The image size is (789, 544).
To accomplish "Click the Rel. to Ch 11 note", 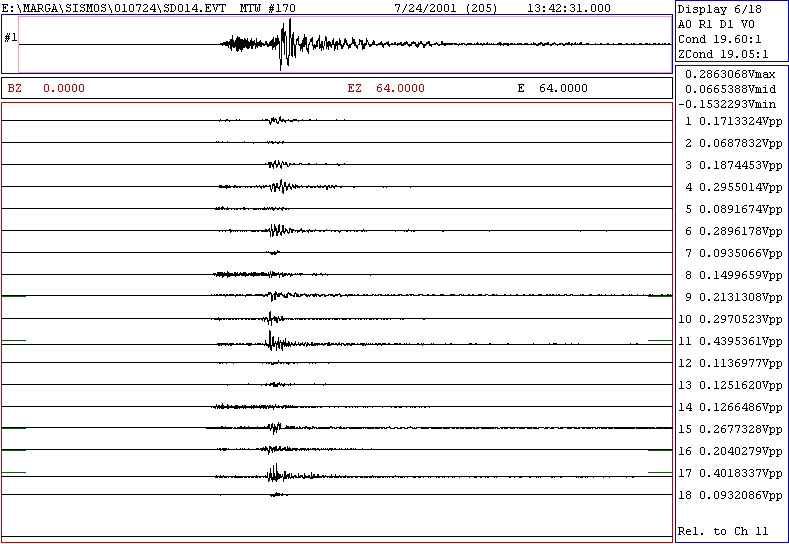I will tap(723, 531).
